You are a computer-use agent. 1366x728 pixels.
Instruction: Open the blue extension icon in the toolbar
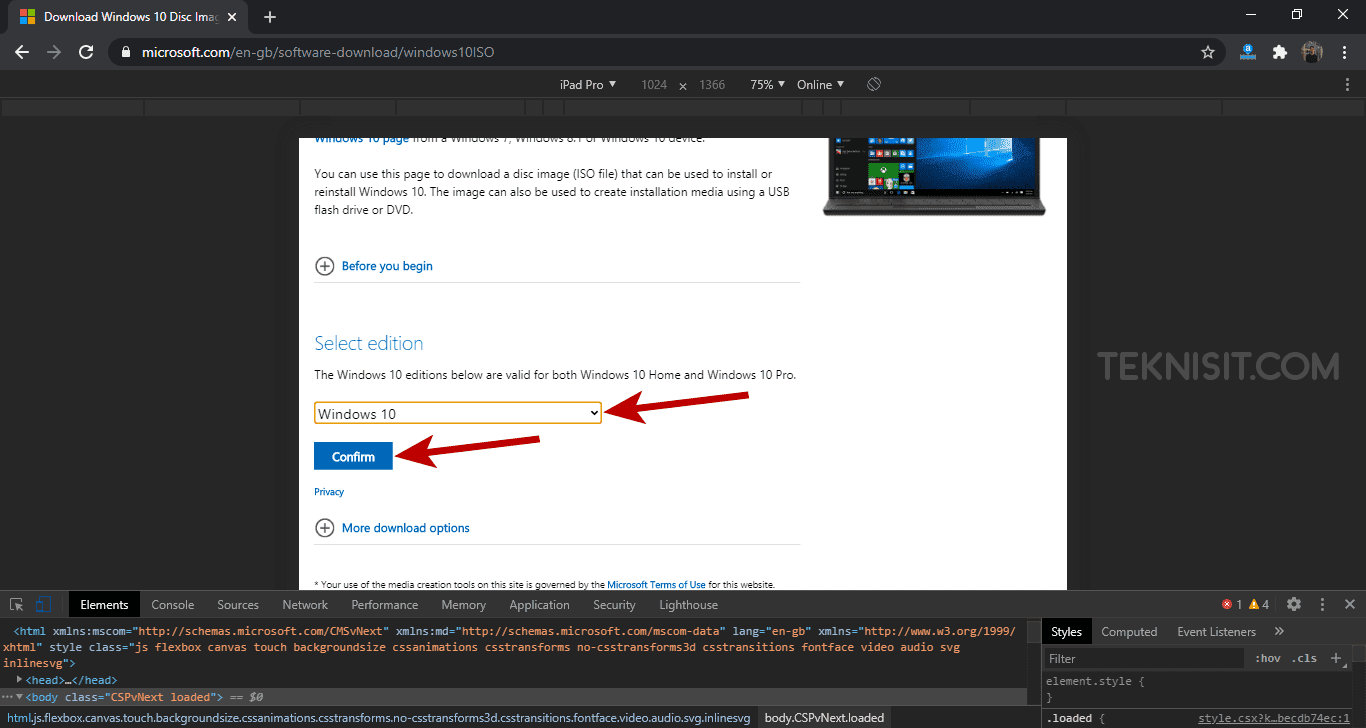1247,52
